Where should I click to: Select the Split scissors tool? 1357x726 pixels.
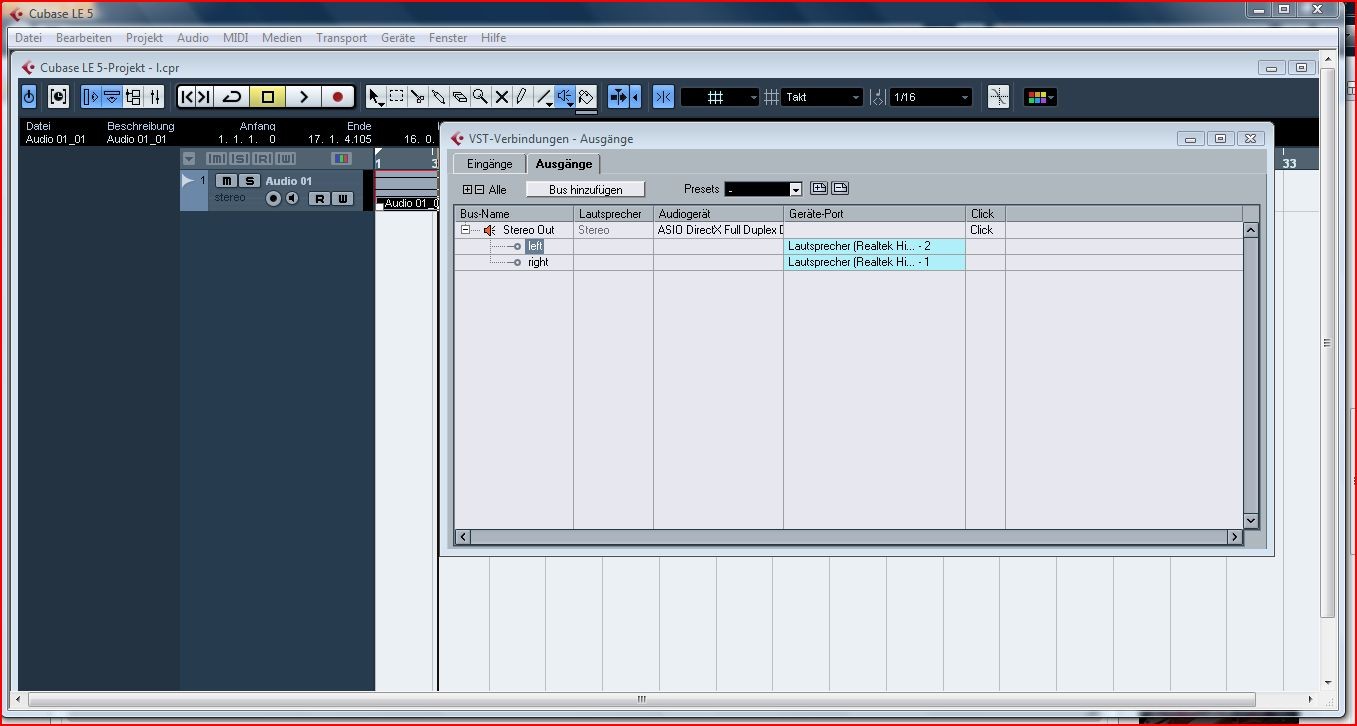tap(418, 97)
